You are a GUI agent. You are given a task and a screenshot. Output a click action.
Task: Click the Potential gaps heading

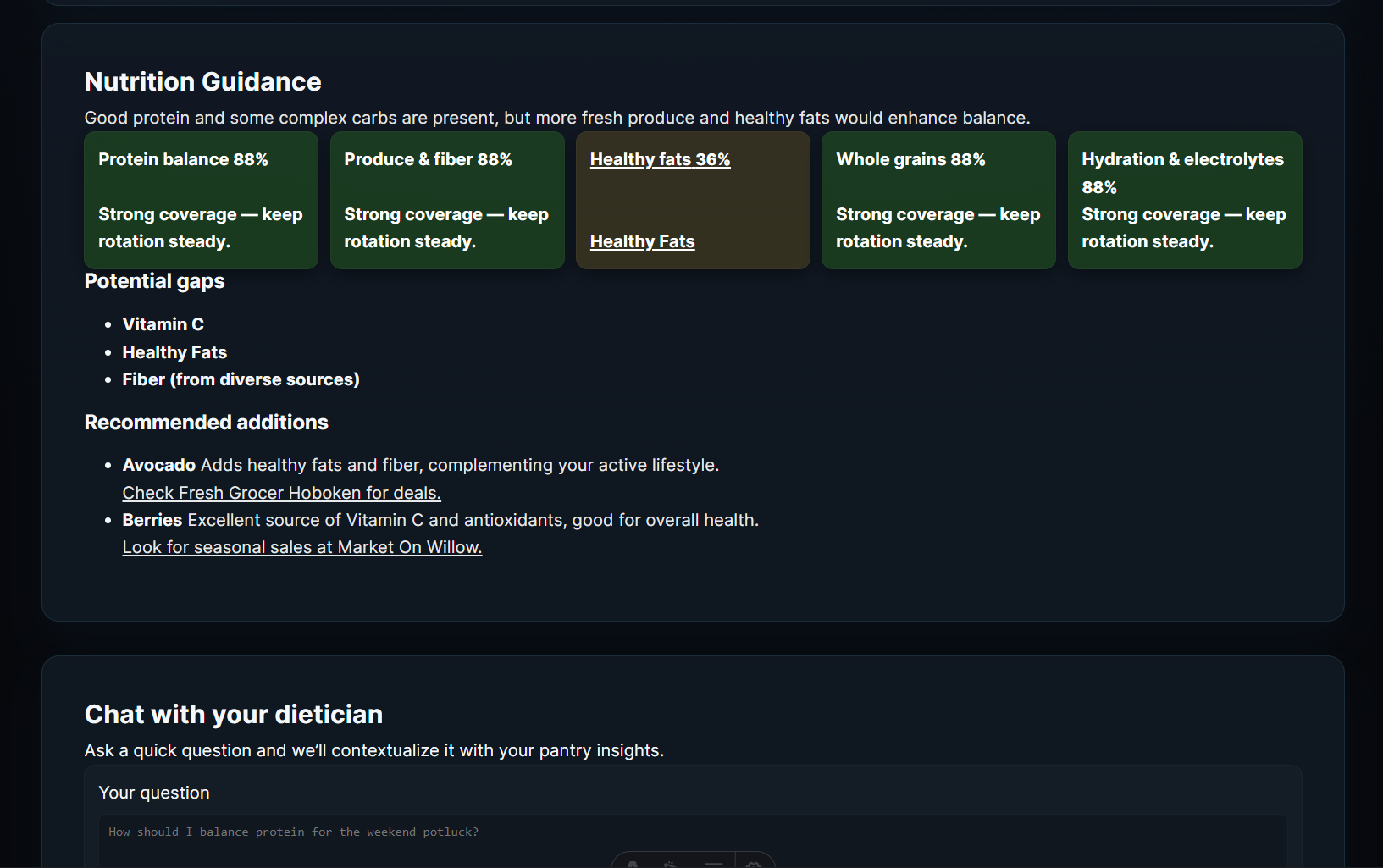(x=154, y=281)
